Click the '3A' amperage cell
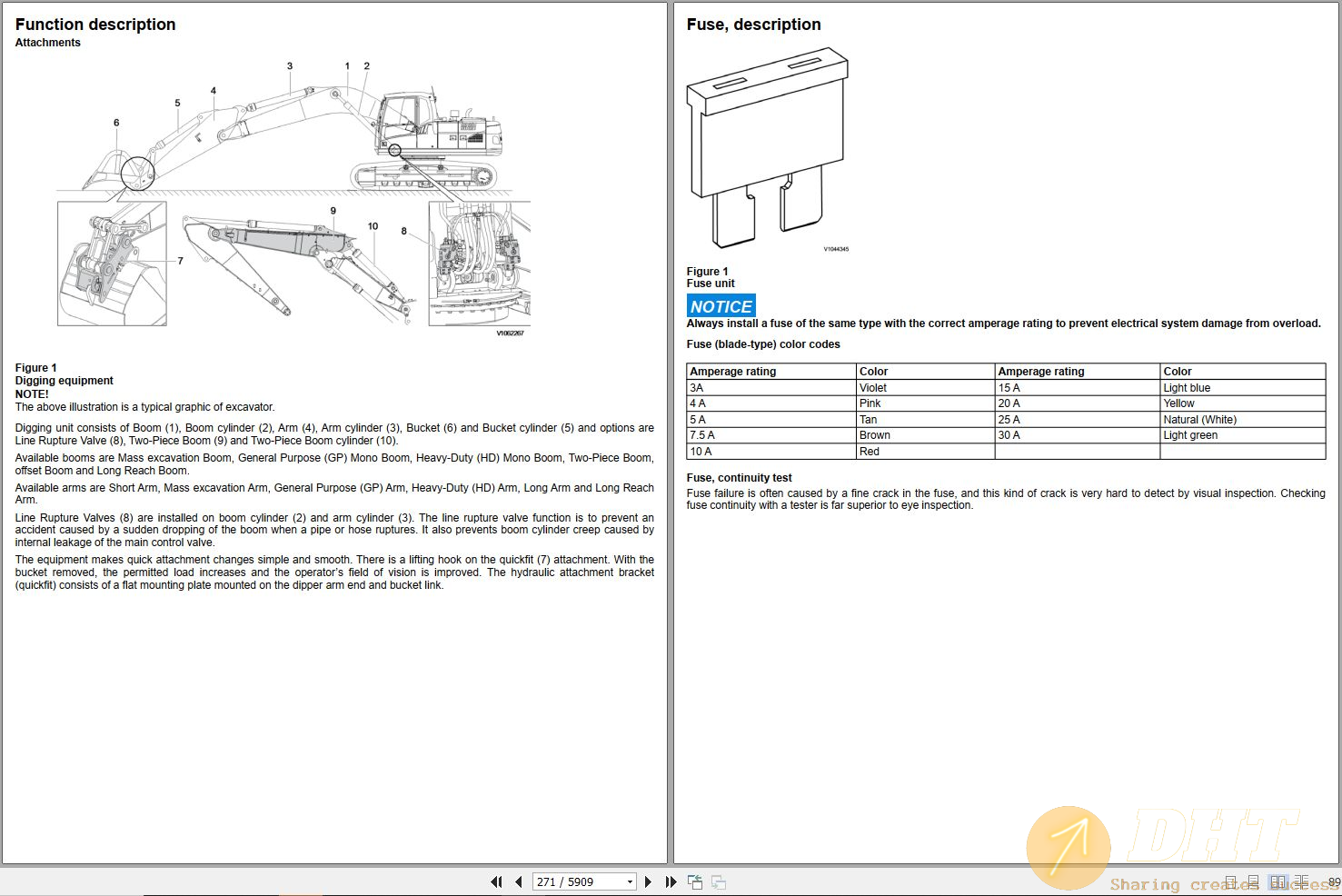 click(771, 387)
